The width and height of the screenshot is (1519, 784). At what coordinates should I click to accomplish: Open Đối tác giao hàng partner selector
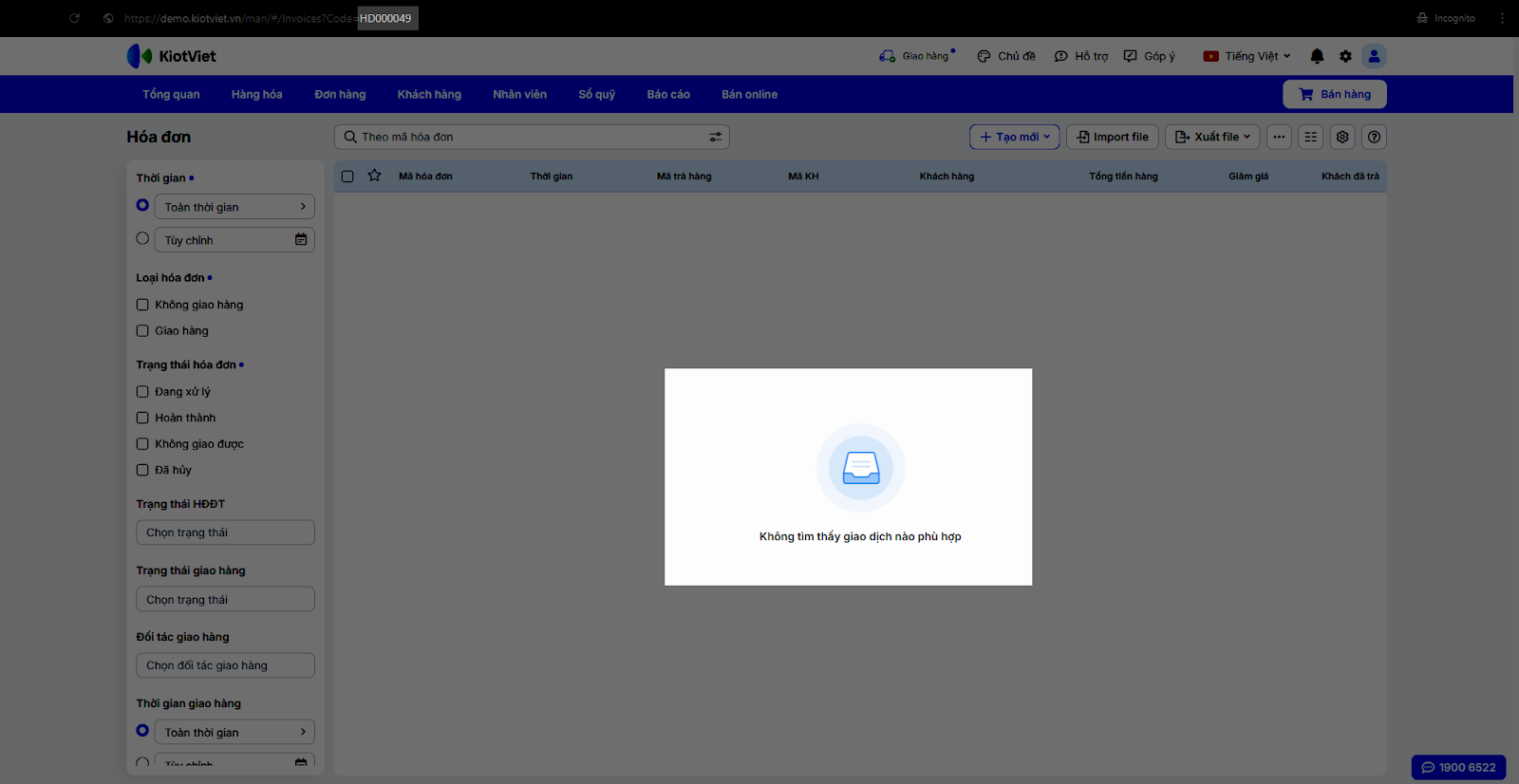pos(225,665)
